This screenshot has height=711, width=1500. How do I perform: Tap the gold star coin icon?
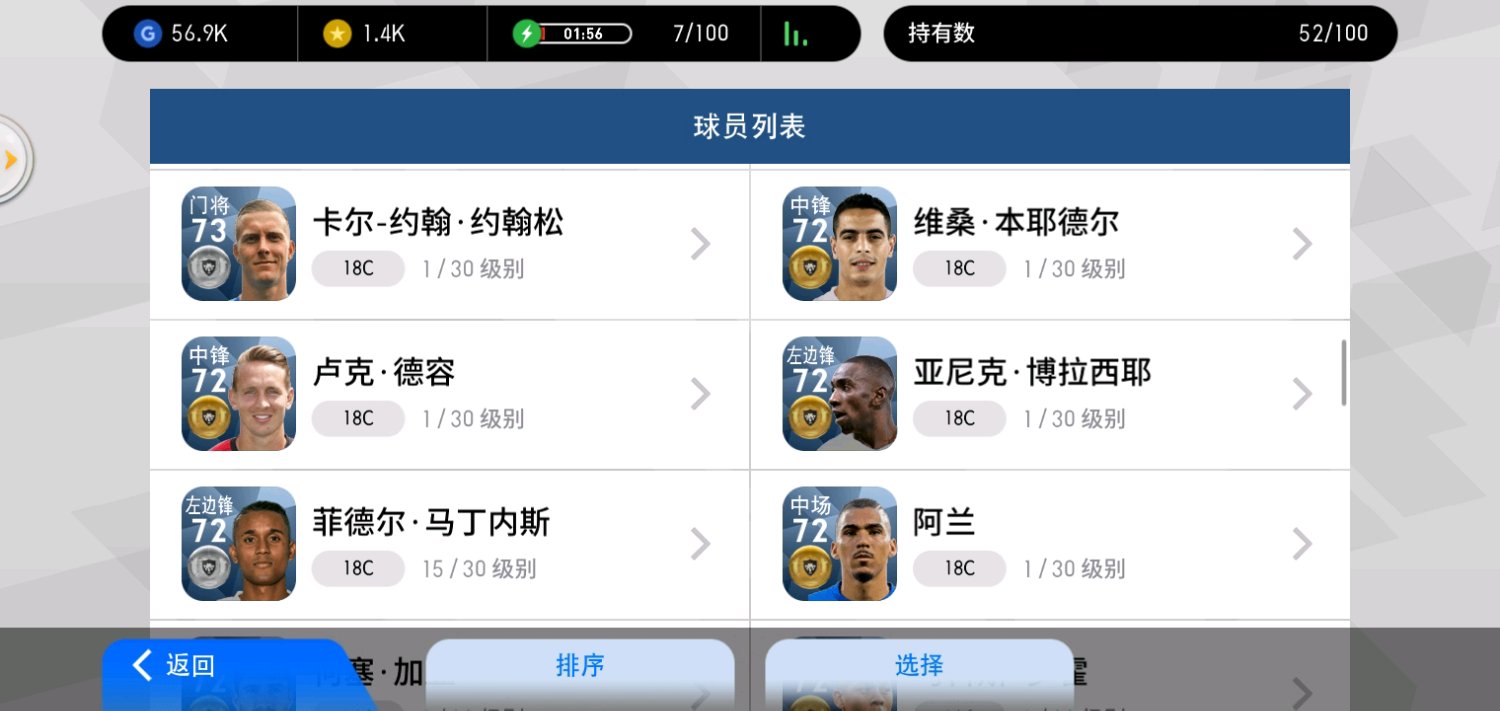(338, 34)
